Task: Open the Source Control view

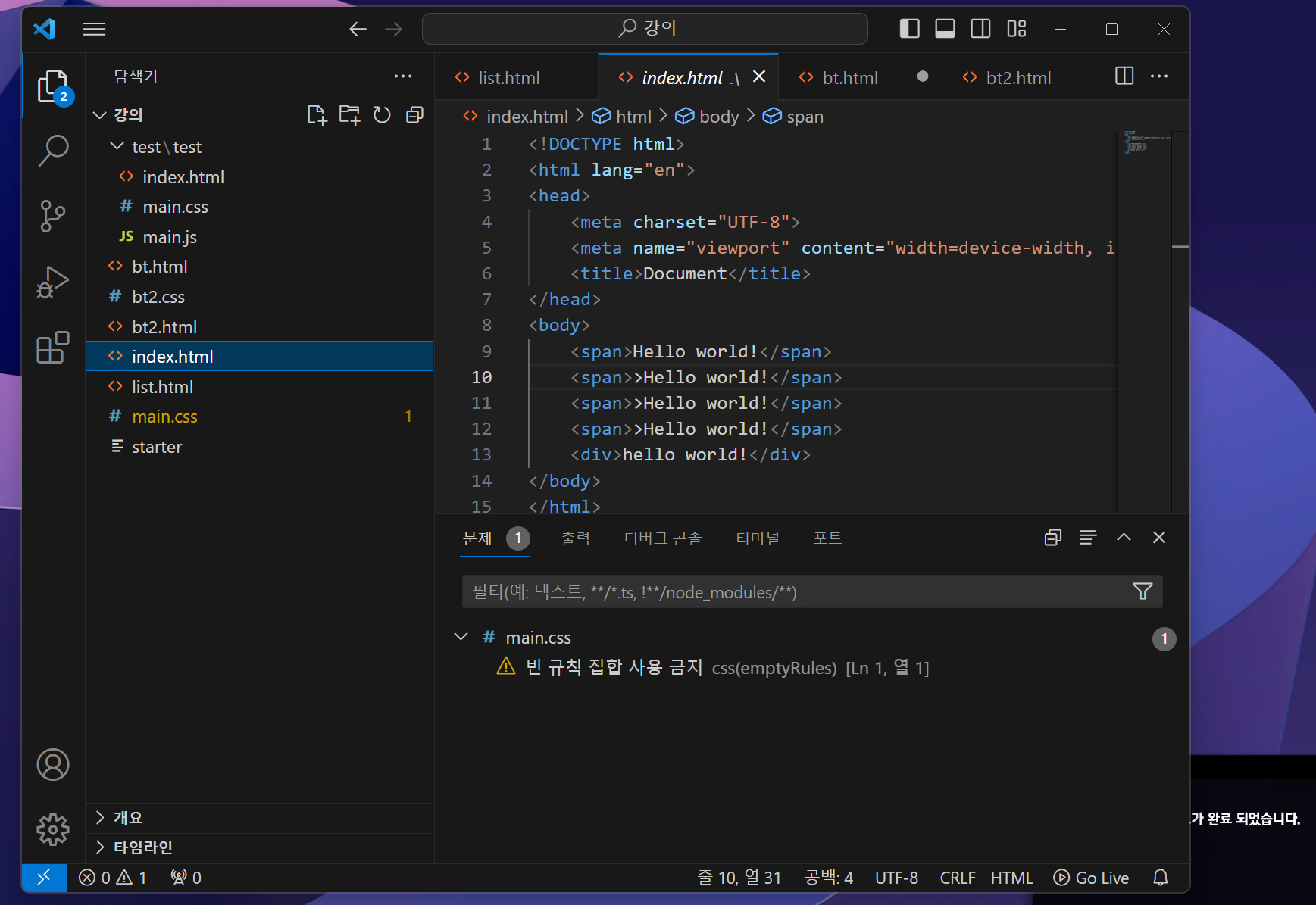Action: (53, 216)
